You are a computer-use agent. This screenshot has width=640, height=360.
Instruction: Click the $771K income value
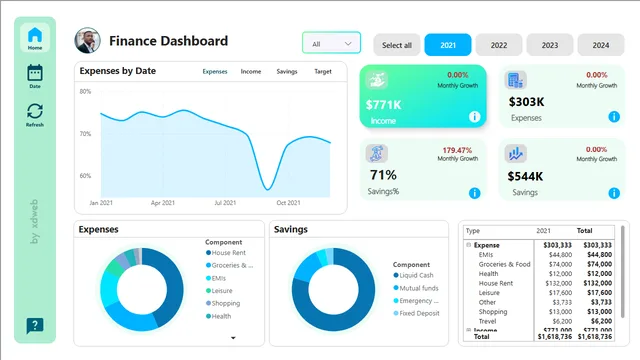(384, 105)
